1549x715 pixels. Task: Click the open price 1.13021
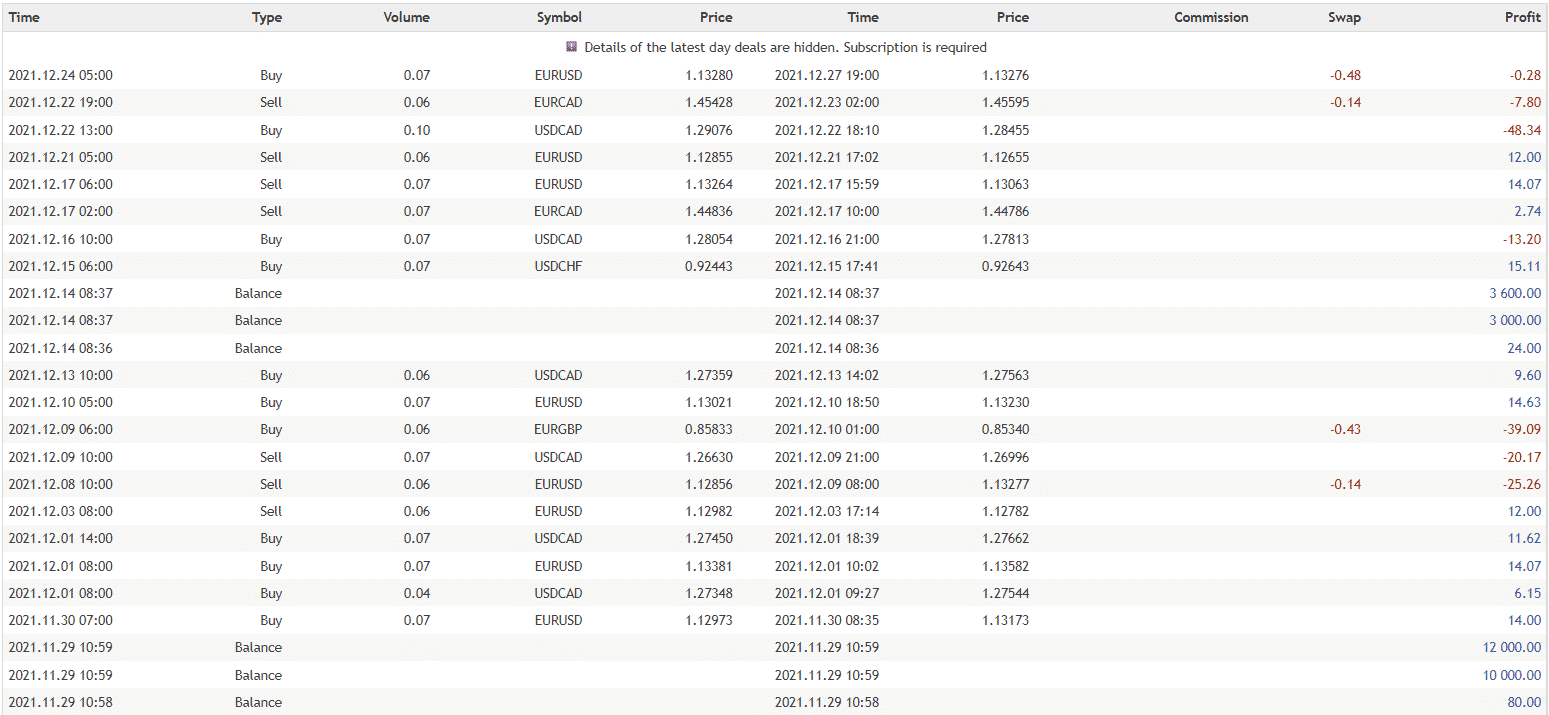click(x=709, y=402)
